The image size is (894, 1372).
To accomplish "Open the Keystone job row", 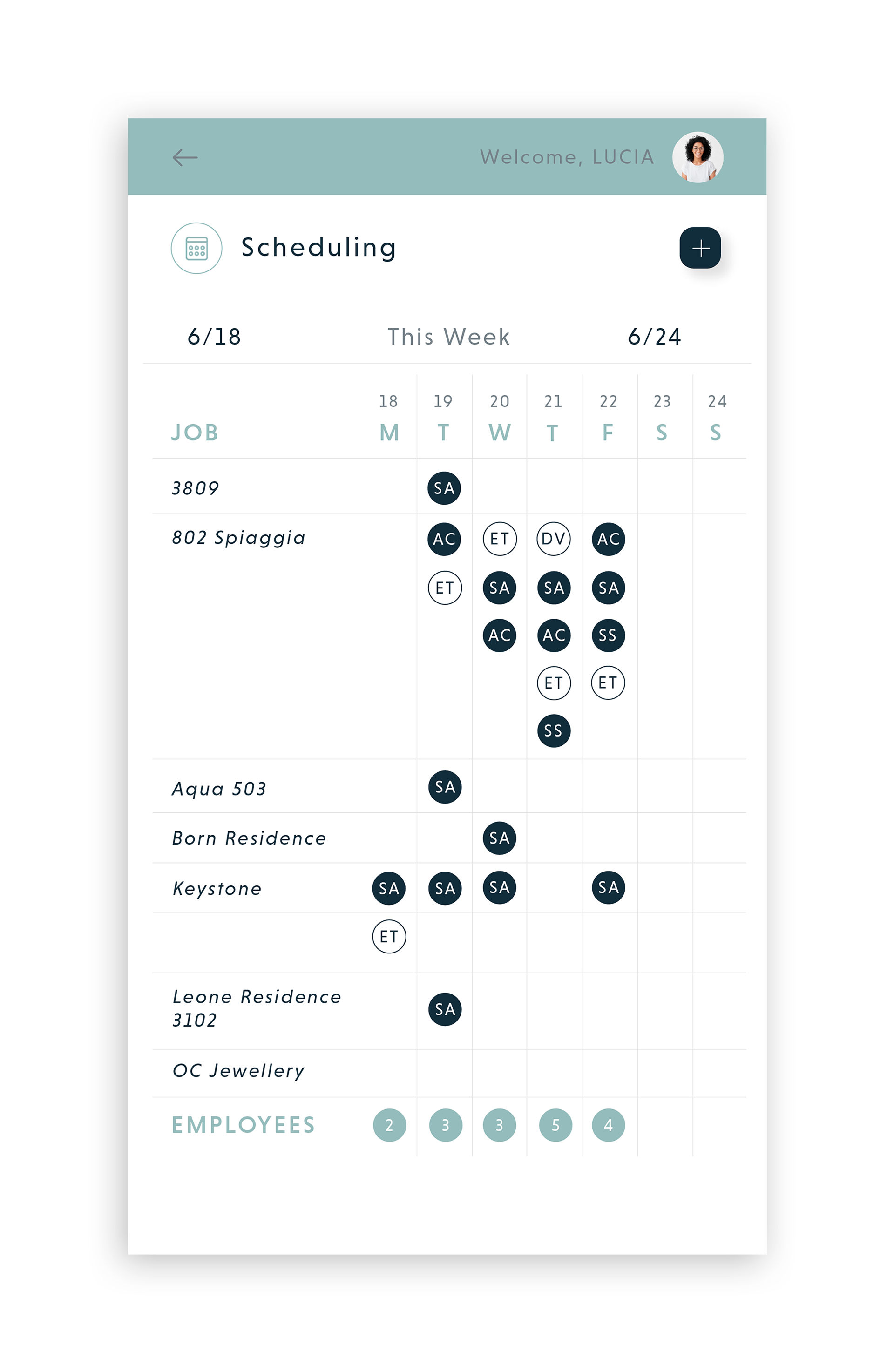I will pyautogui.click(x=217, y=888).
